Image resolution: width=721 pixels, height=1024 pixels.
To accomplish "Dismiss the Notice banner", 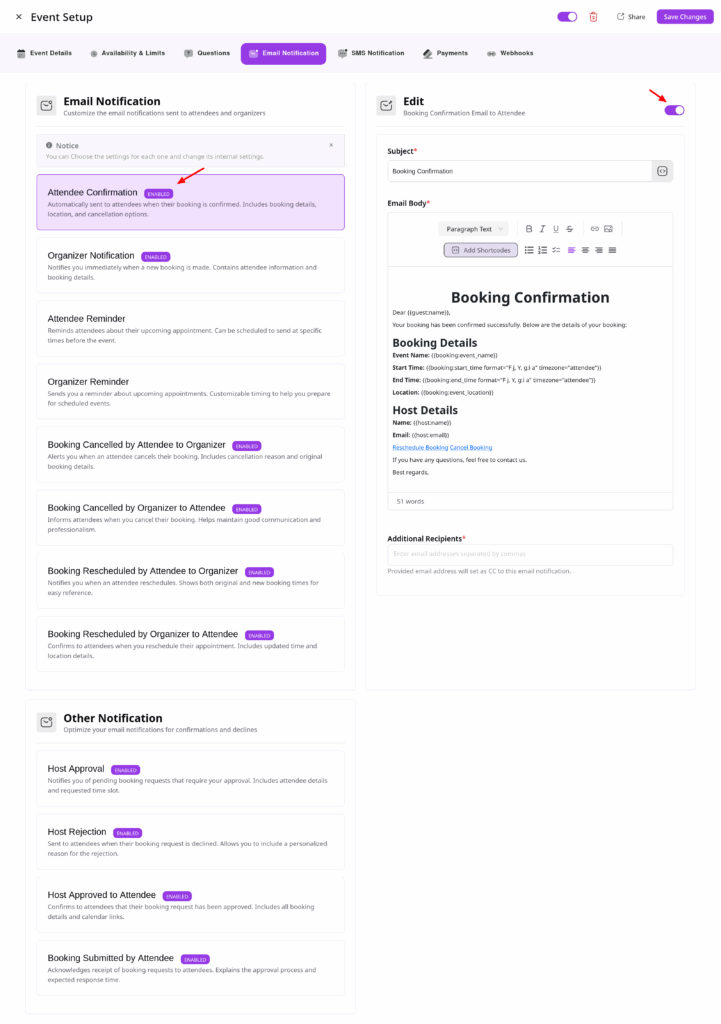I will (331, 145).
